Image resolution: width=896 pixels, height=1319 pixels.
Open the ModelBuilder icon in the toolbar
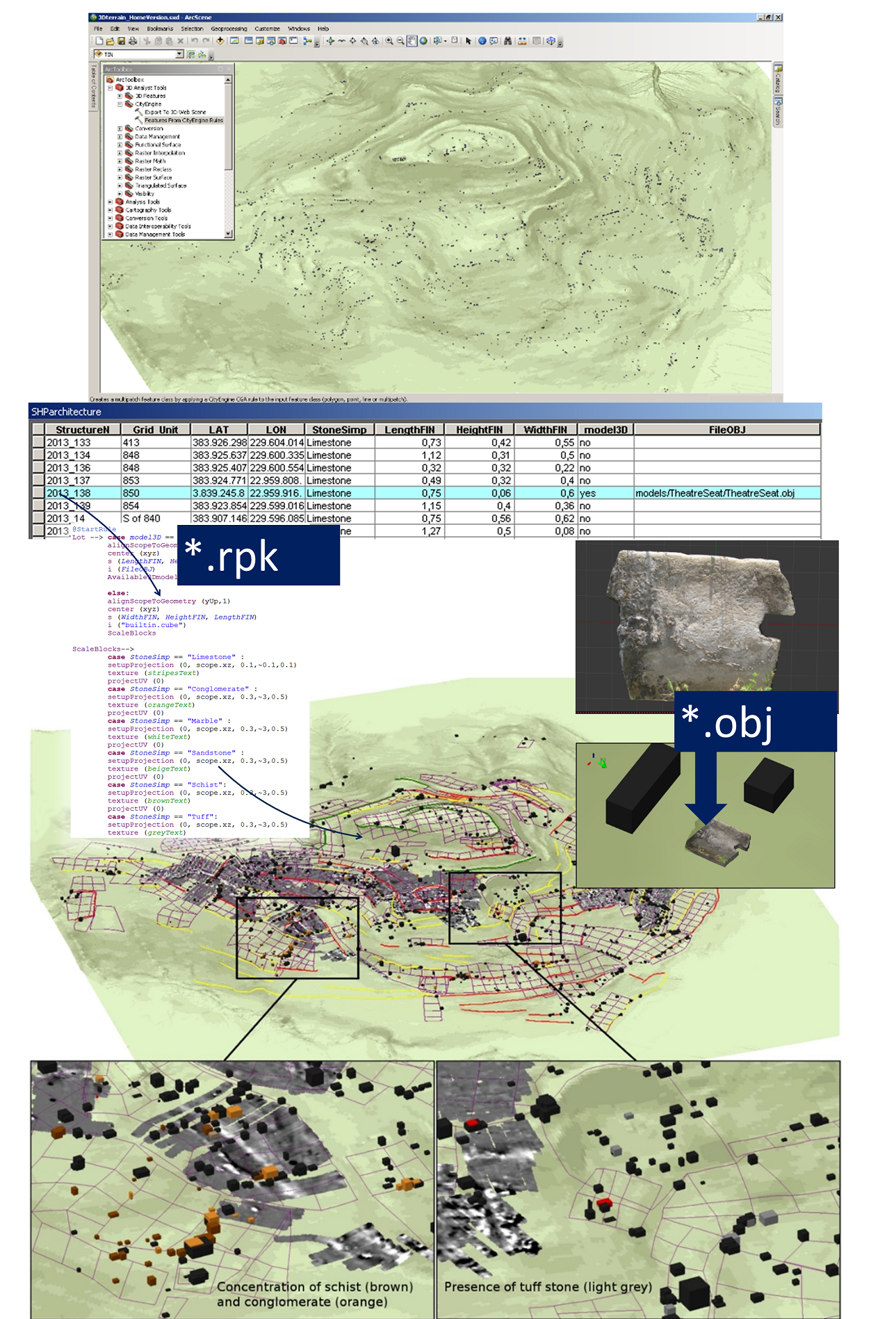click(x=307, y=41)
